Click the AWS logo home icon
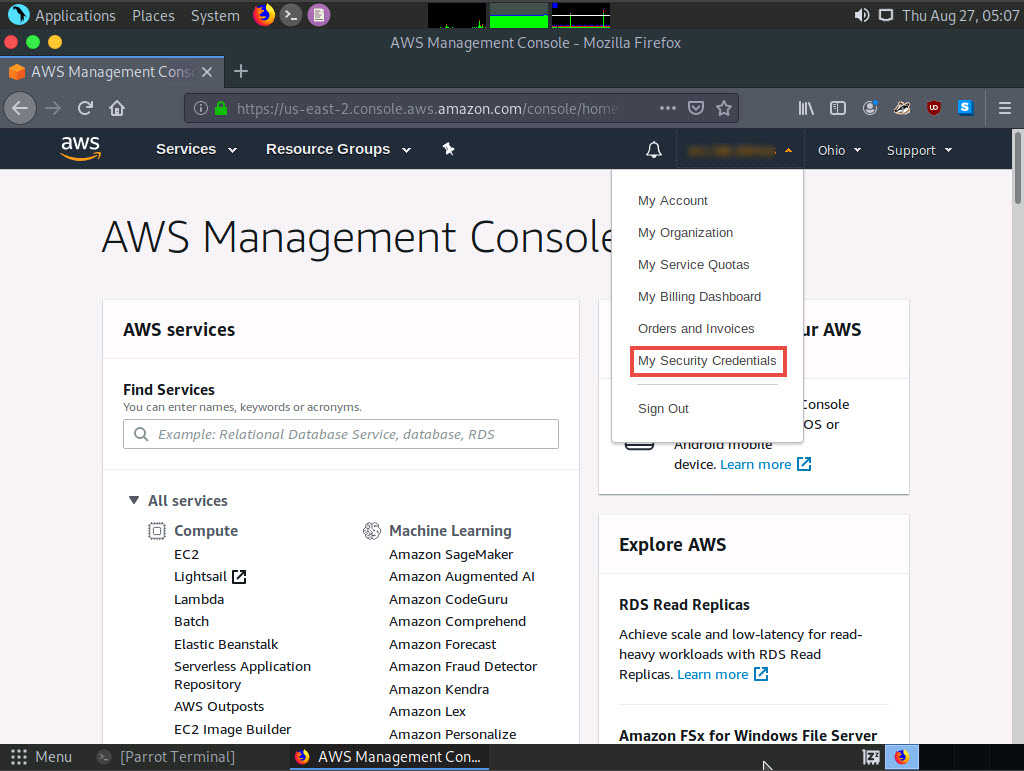1024x771 pixels. pos(80,149)
